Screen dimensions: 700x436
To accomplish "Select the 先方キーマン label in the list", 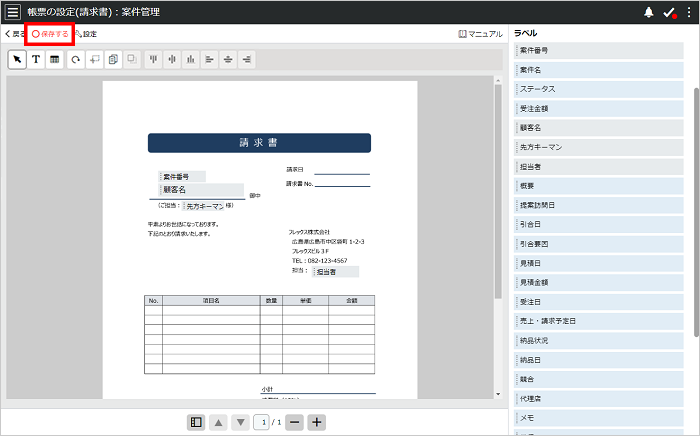I will point(599,147).
